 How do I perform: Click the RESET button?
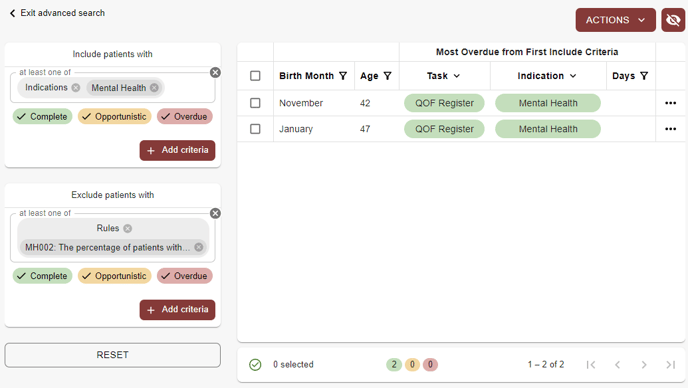112,355
